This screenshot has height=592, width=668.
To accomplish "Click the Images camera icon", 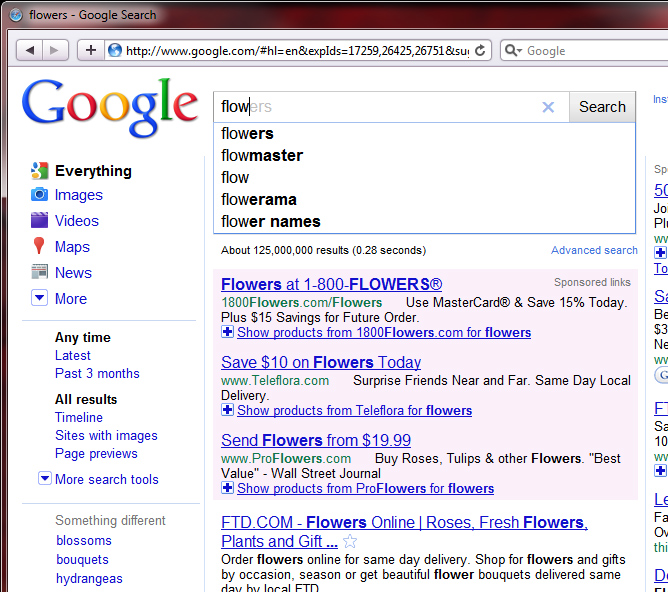I will tap(39, 195).
